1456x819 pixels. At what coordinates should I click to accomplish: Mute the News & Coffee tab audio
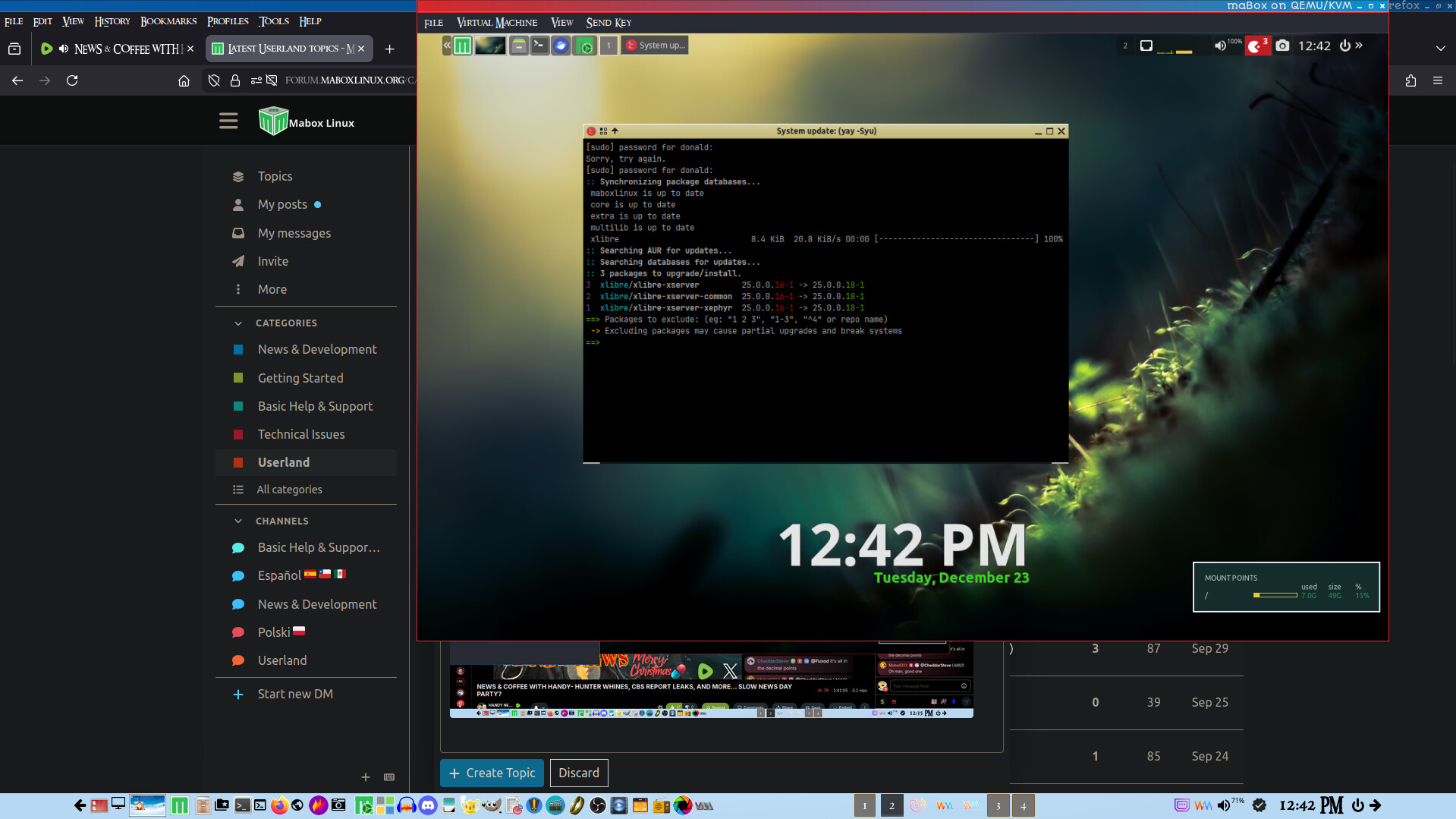(x=64, y=49)
